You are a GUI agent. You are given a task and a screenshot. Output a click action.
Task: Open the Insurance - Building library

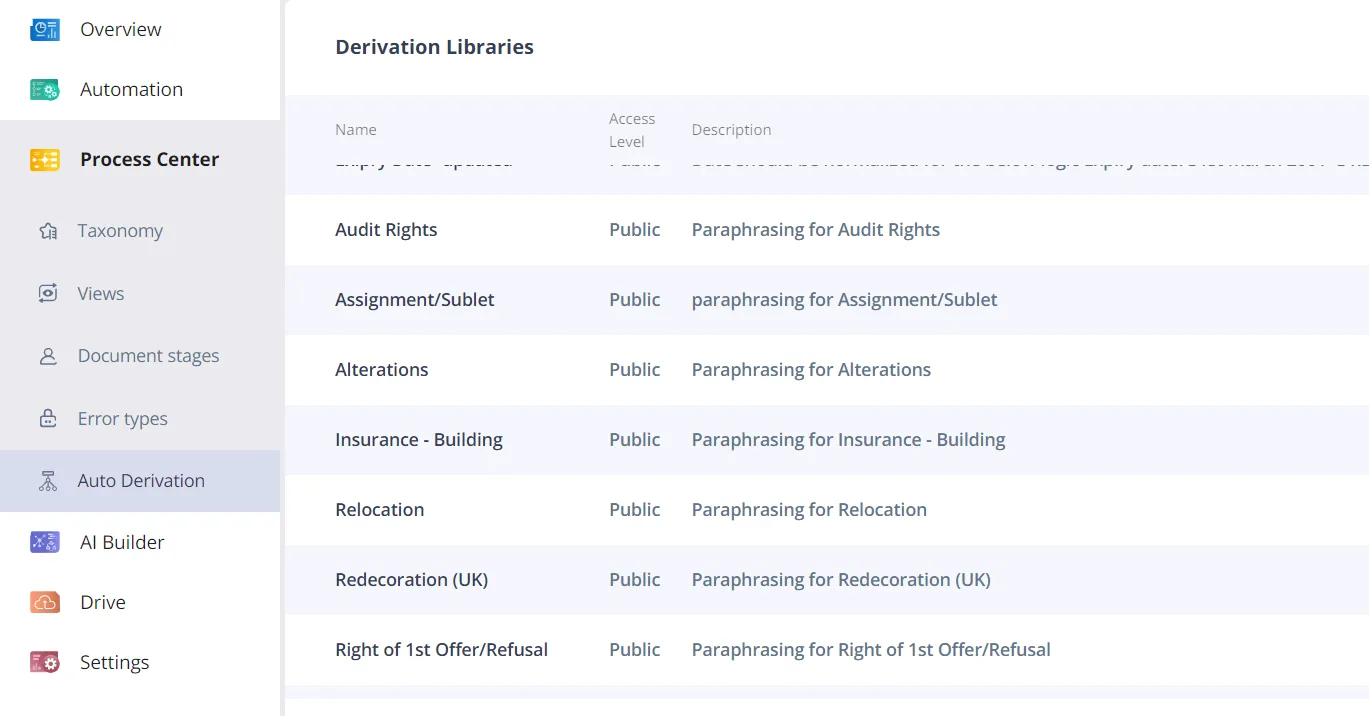419,440
